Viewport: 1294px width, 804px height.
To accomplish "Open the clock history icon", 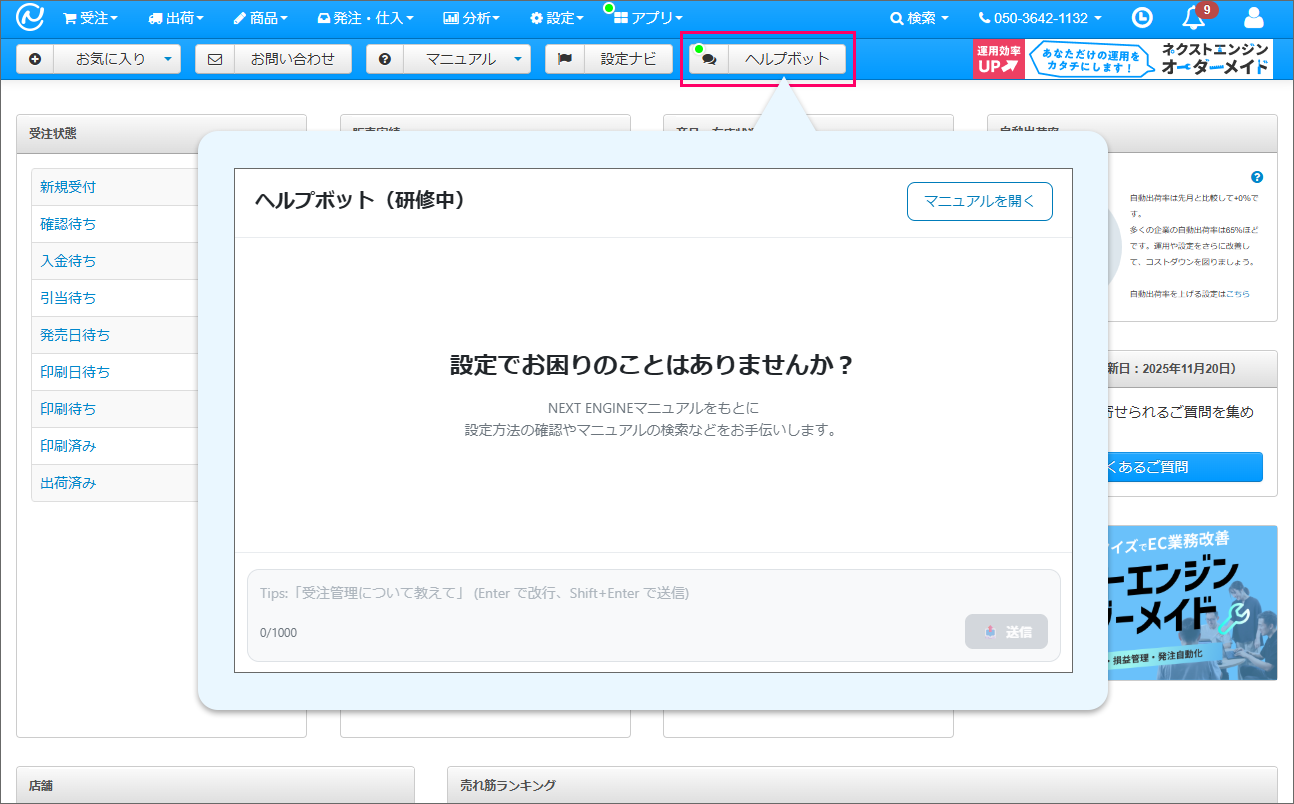I will coord(1141,18).
